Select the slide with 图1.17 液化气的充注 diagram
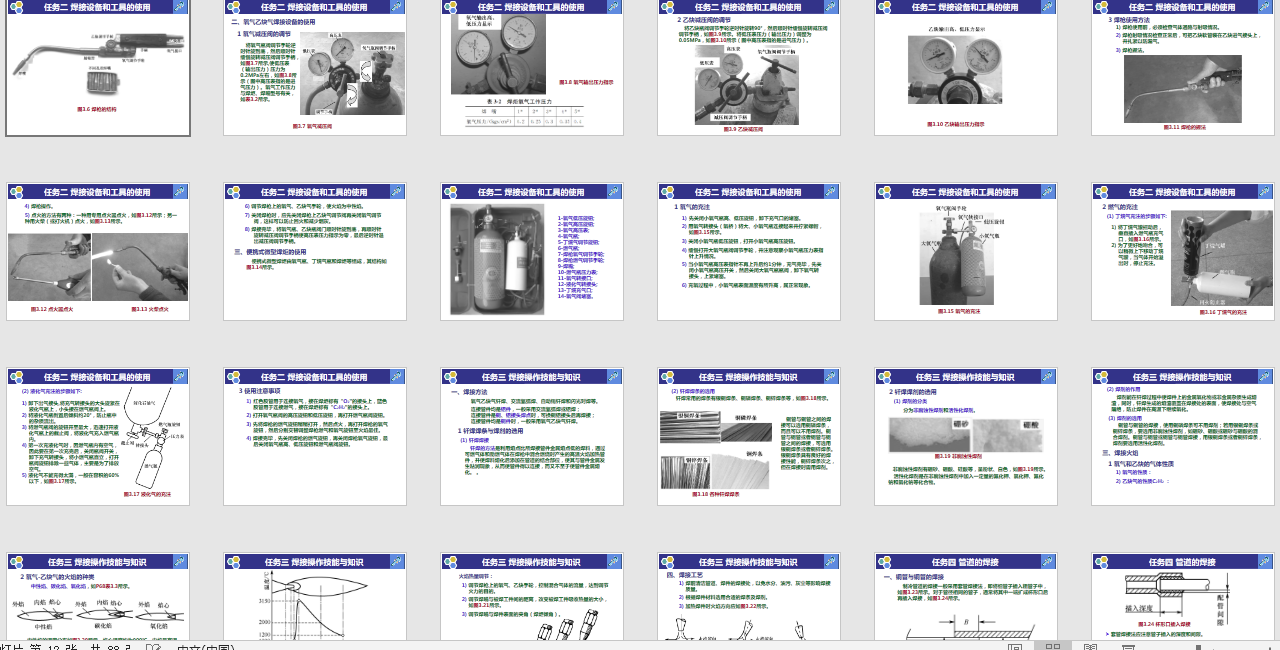 point(99,437)
